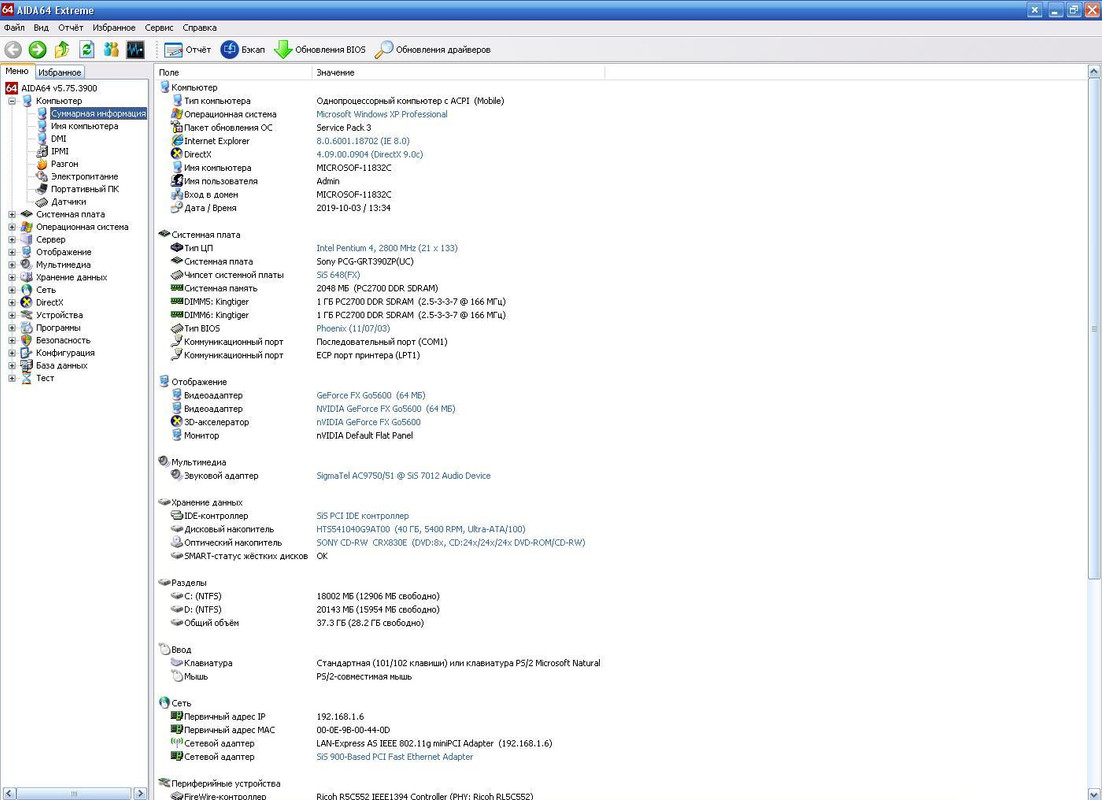Click the Безопасность shield icon
The image size is (1102, 800).
[x=27, y=340]
